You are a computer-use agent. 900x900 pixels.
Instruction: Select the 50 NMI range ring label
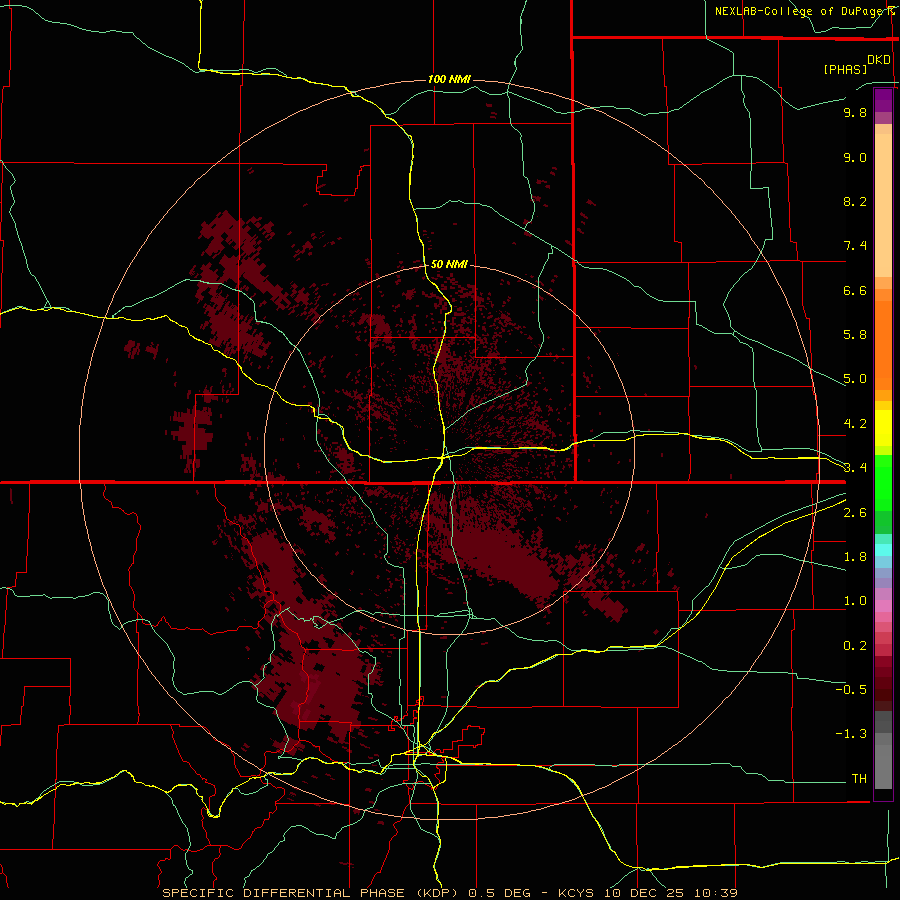tap(449, 264)
